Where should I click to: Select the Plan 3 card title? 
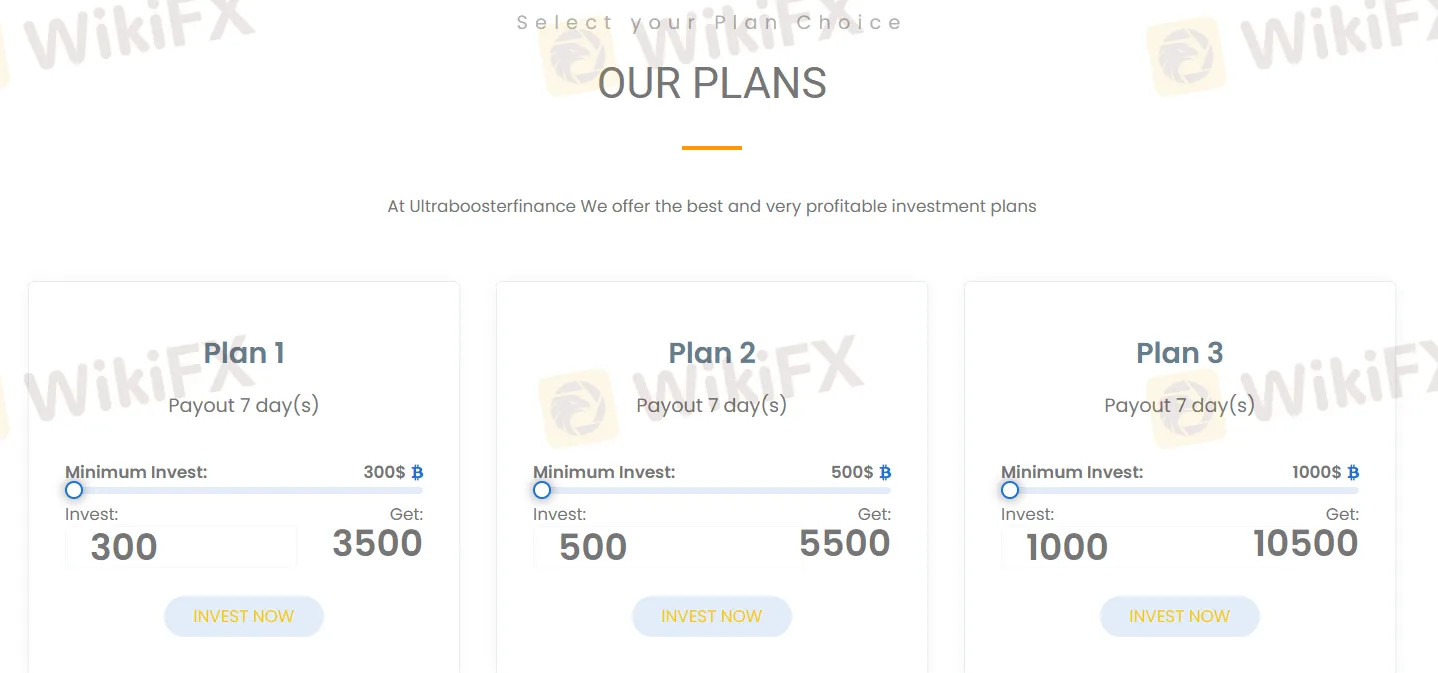1180,353
